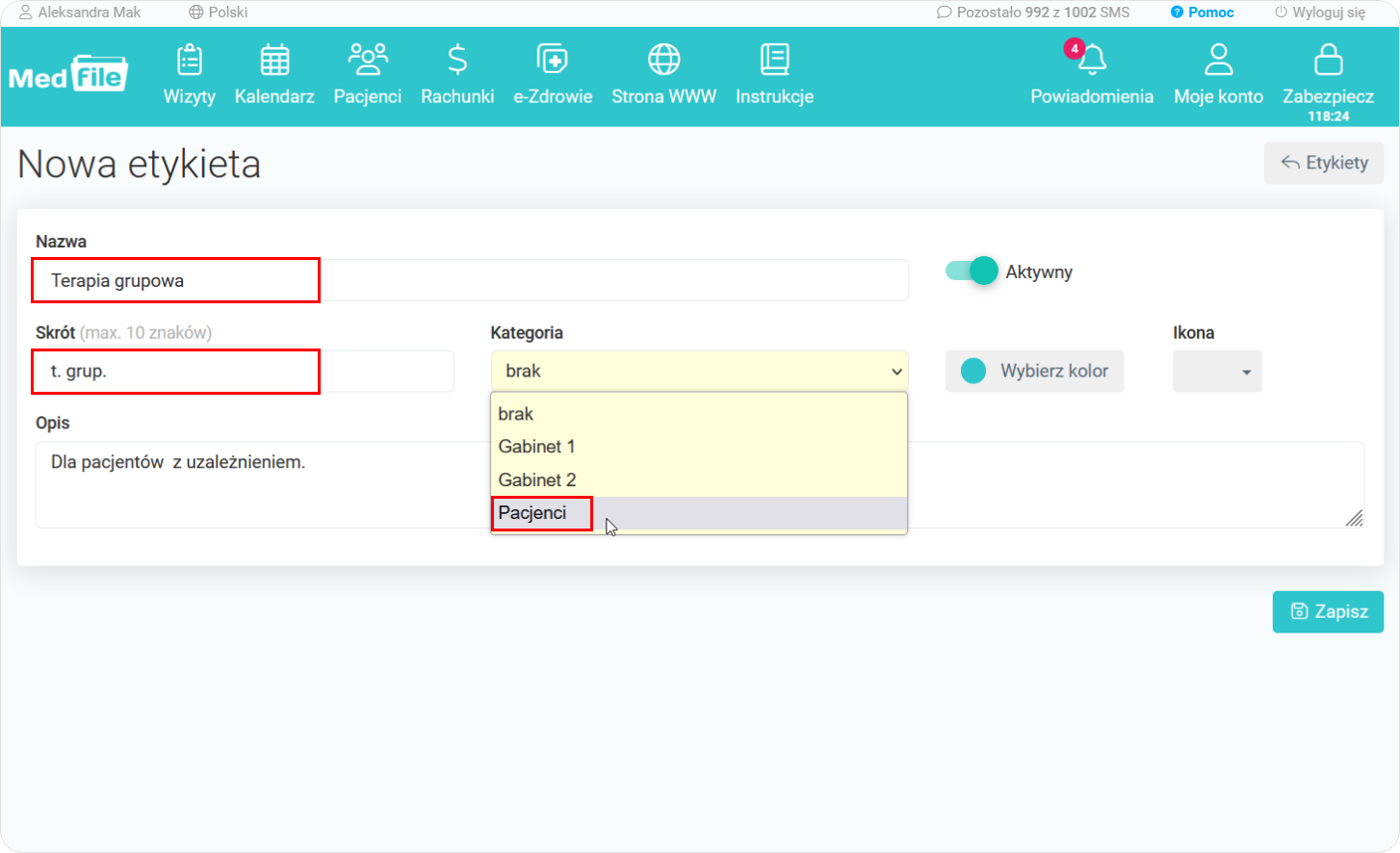Screen dimensions: 1400x853
Task: Open the Kategoria dropdown showing brak
Action: click(x=699, y=371)
